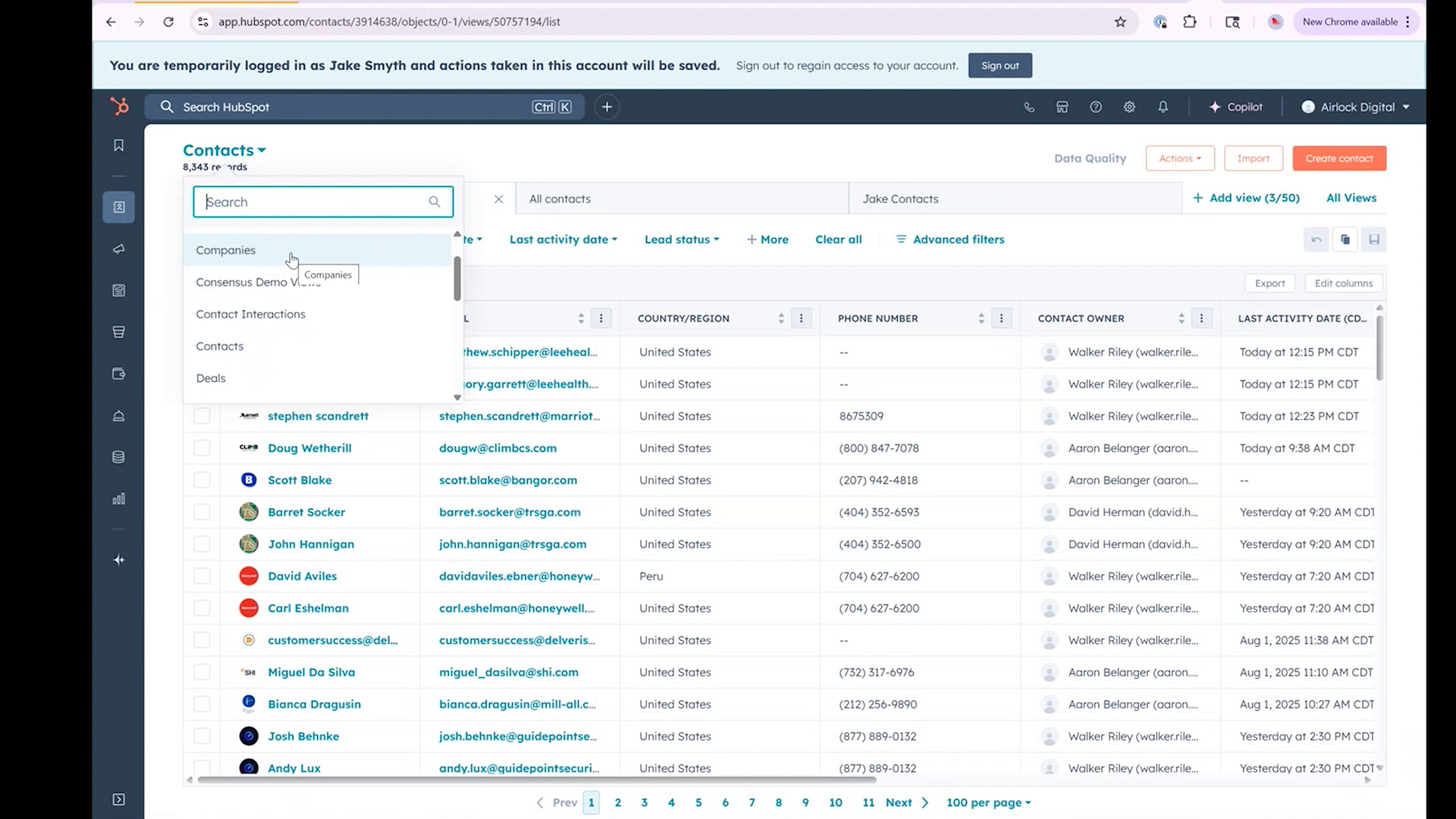1456x819 pixels.
Task: Open the Data Management database section in sidebar
Action: coord(118,457)
